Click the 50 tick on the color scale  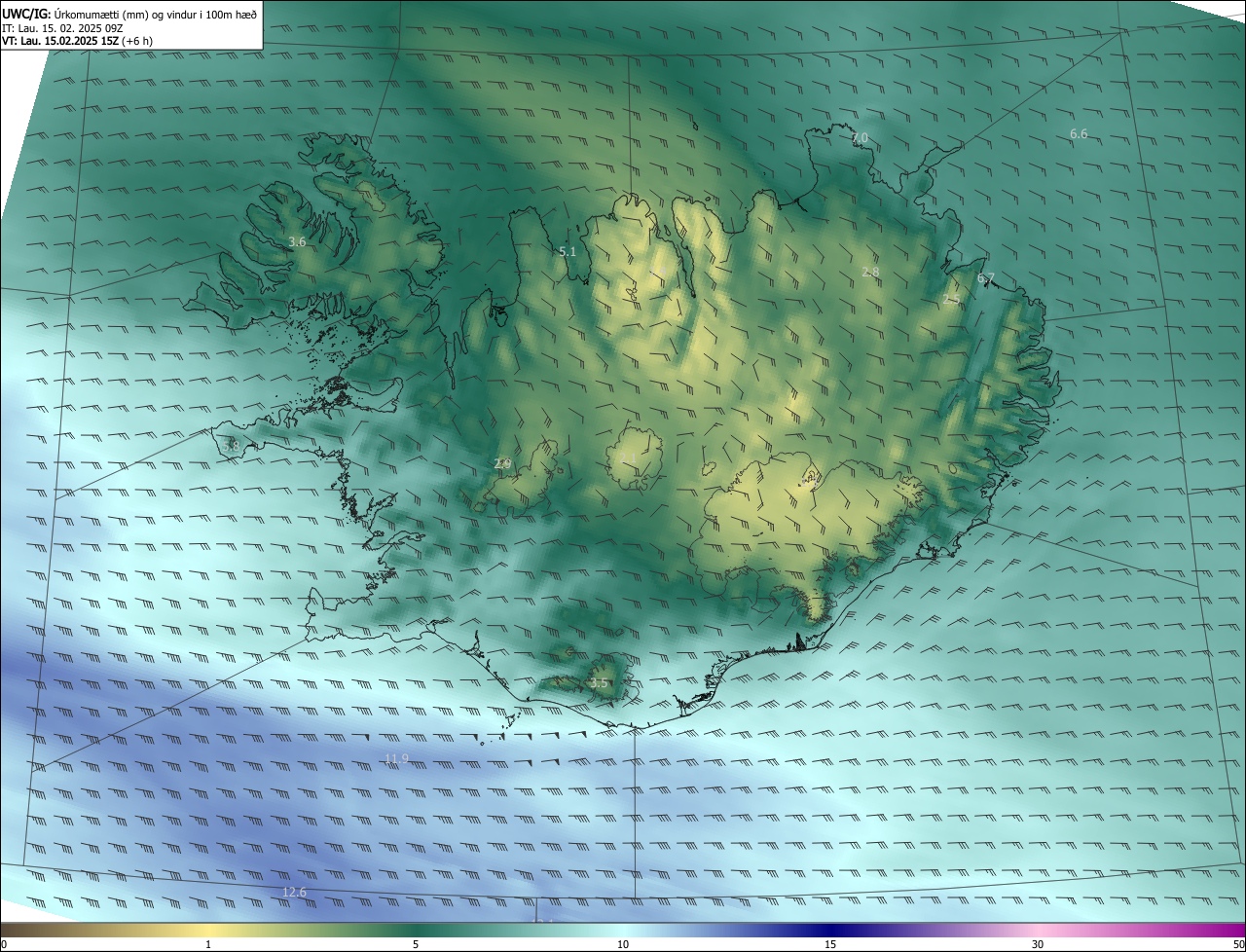pyautogui.click(x=1238, y=945)
